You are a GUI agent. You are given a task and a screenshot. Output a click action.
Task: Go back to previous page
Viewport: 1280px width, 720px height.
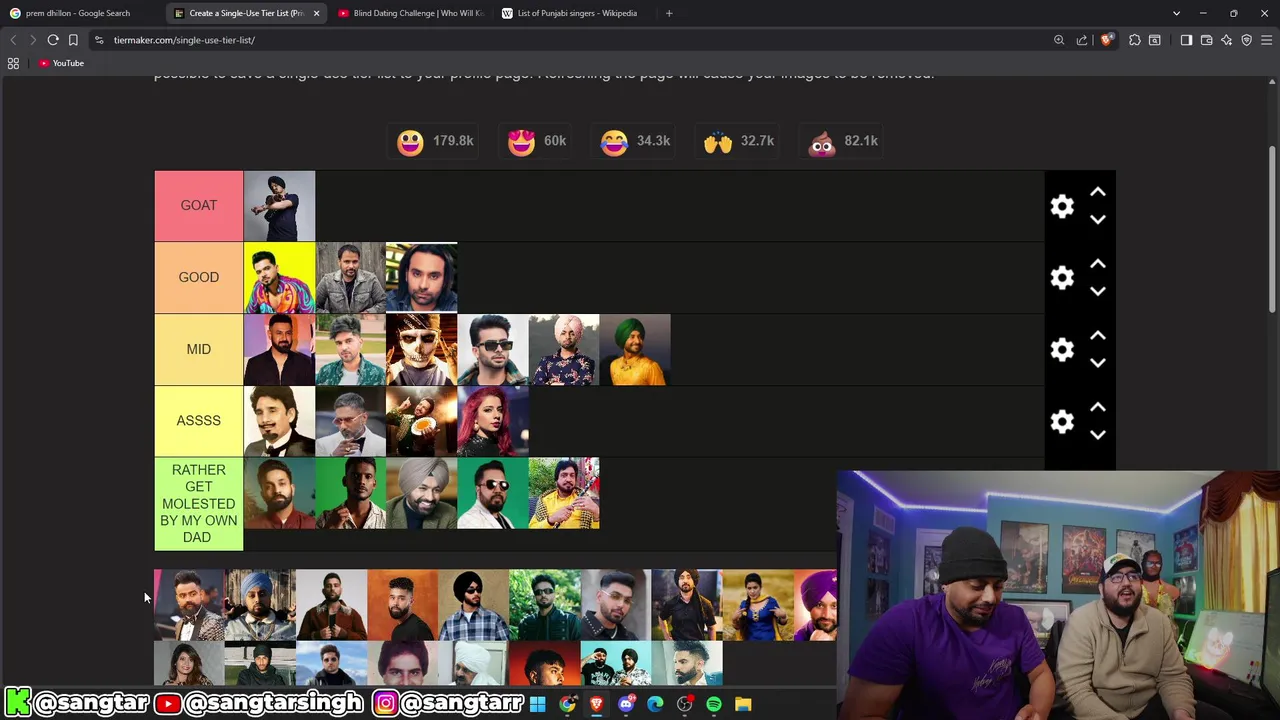tap(13, 40)
